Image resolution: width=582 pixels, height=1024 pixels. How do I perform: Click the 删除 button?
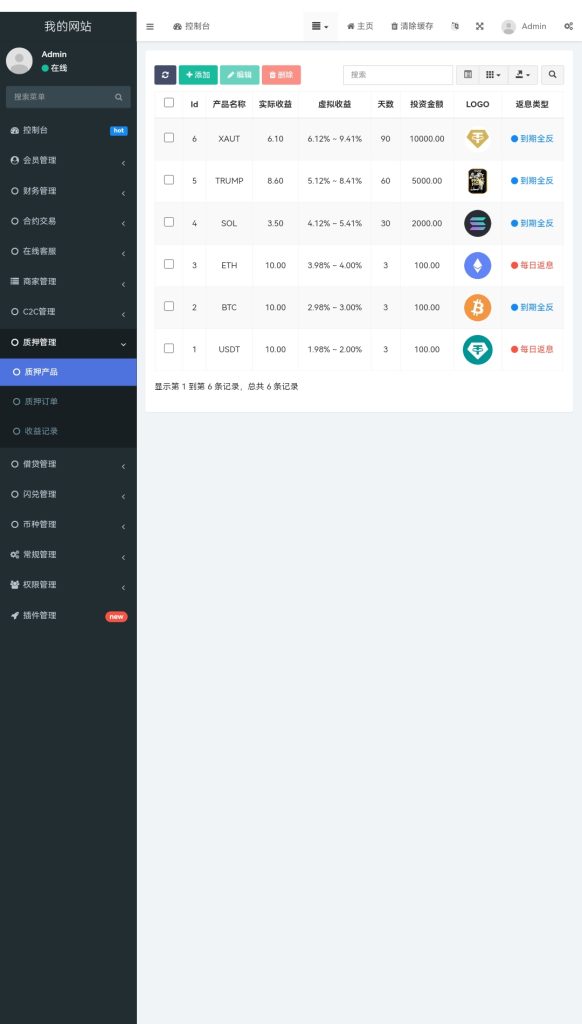tap(282, 75)
